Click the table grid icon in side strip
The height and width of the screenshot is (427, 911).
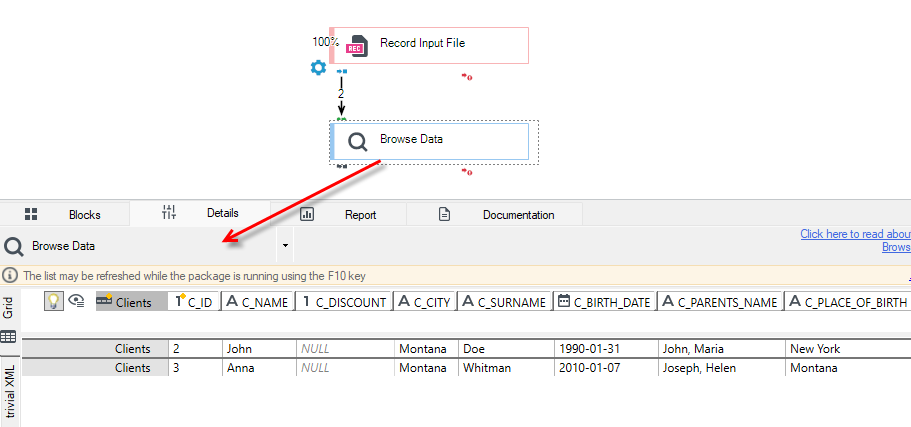click(8, 337)
